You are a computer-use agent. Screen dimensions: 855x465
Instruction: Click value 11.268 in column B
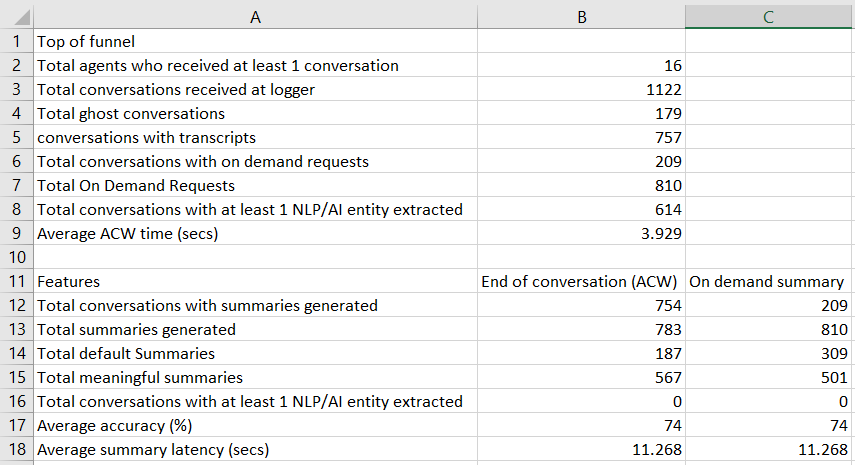point(581,449)
